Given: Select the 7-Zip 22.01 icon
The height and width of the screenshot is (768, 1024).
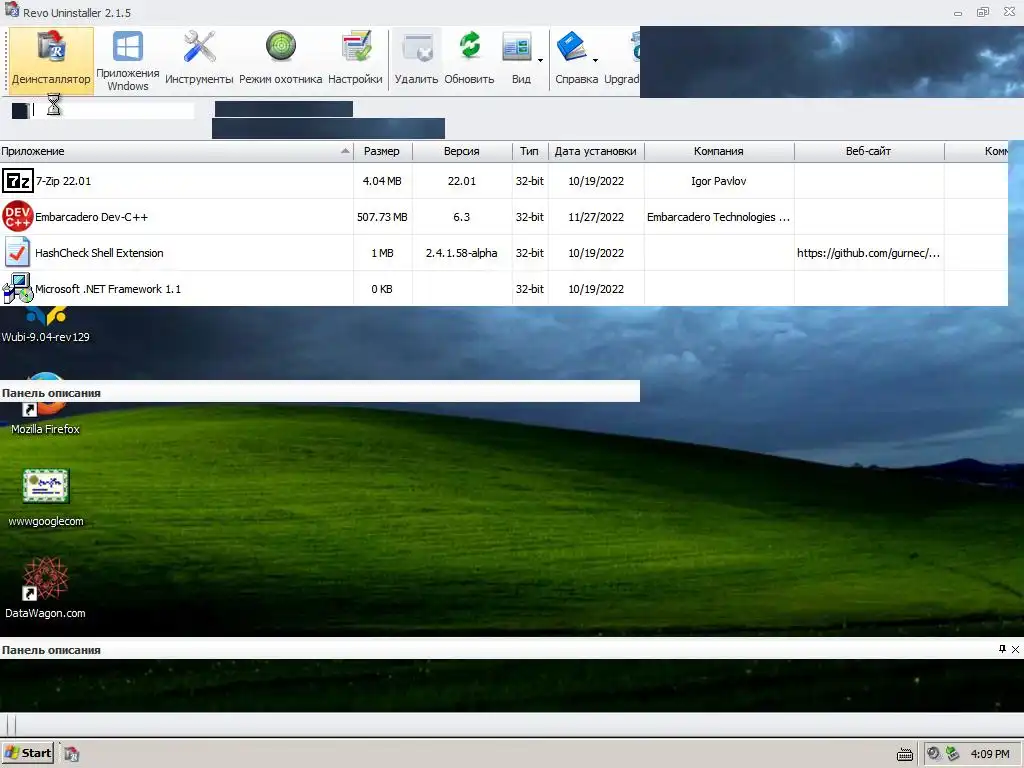Looking at the screenshot, I should [x=18, y=181].
